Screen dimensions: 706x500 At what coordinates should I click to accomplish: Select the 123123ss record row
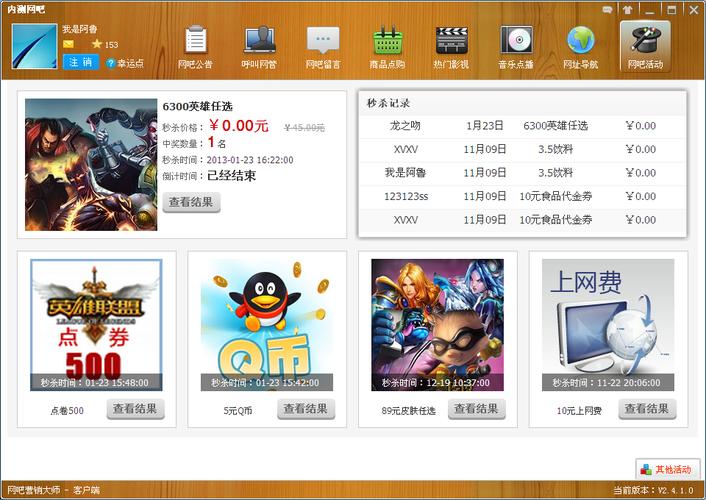523,196
